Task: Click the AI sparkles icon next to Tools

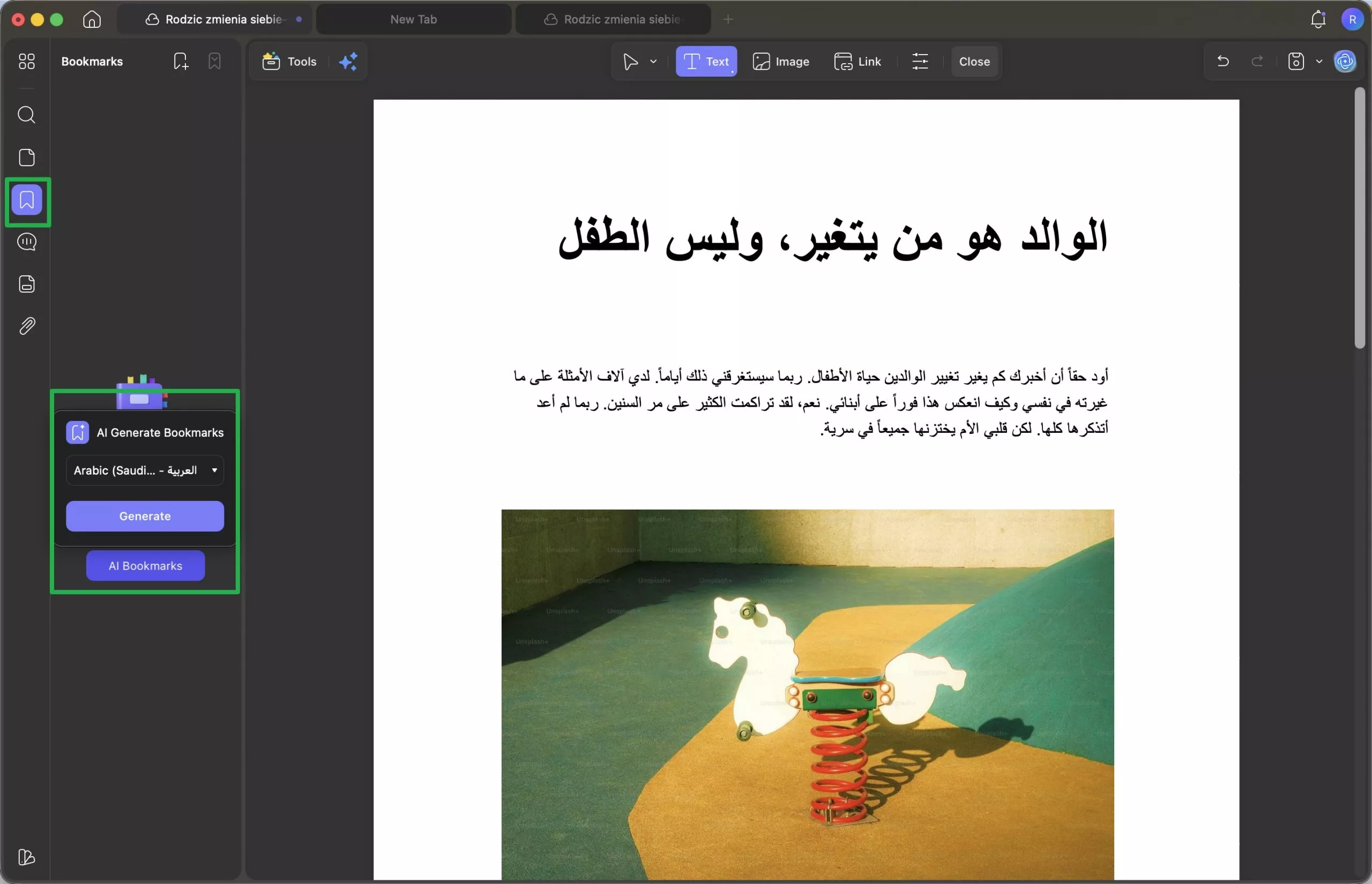Action: click(x=348, y=62)
